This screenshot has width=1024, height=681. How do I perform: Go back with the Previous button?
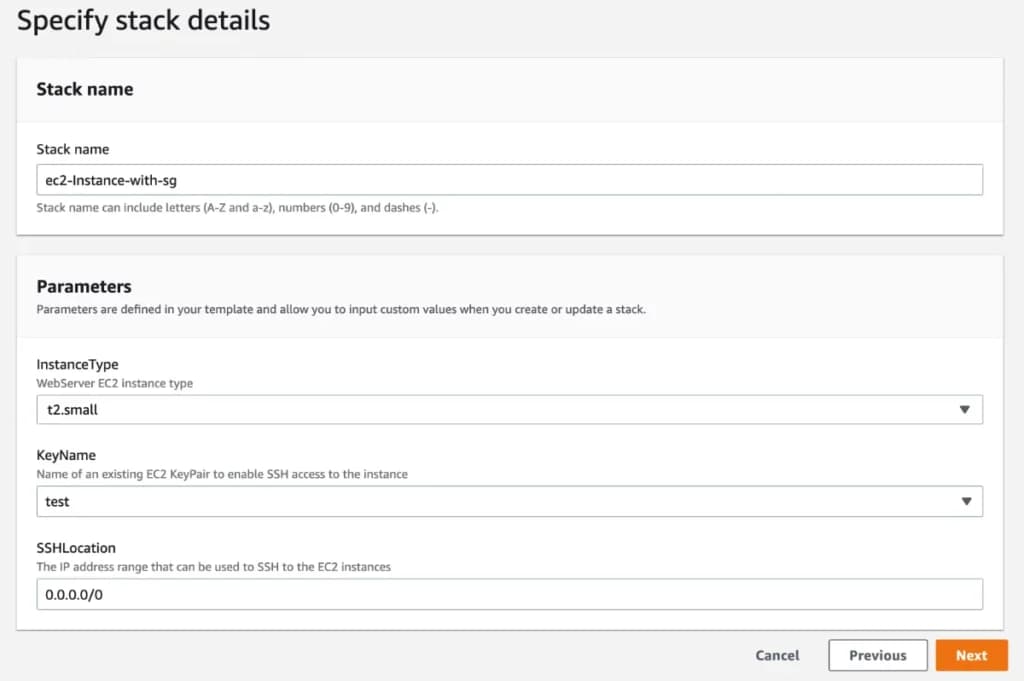coord(877,656)
